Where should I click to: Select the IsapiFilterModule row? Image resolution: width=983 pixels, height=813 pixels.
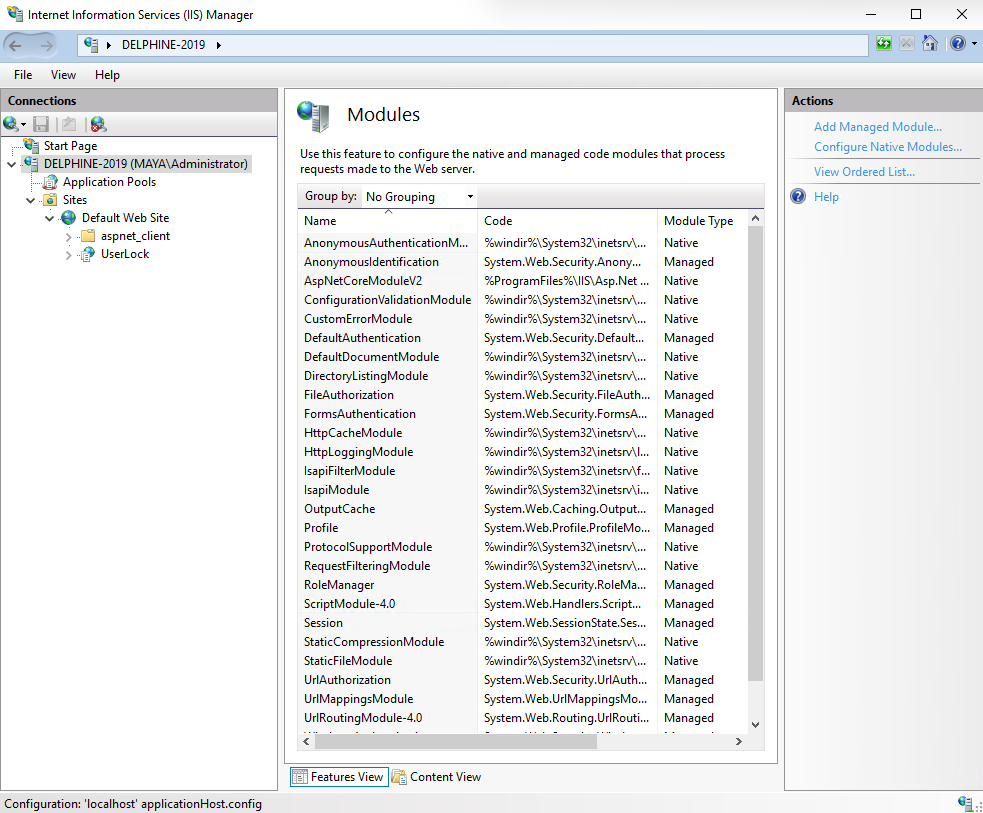523,471
